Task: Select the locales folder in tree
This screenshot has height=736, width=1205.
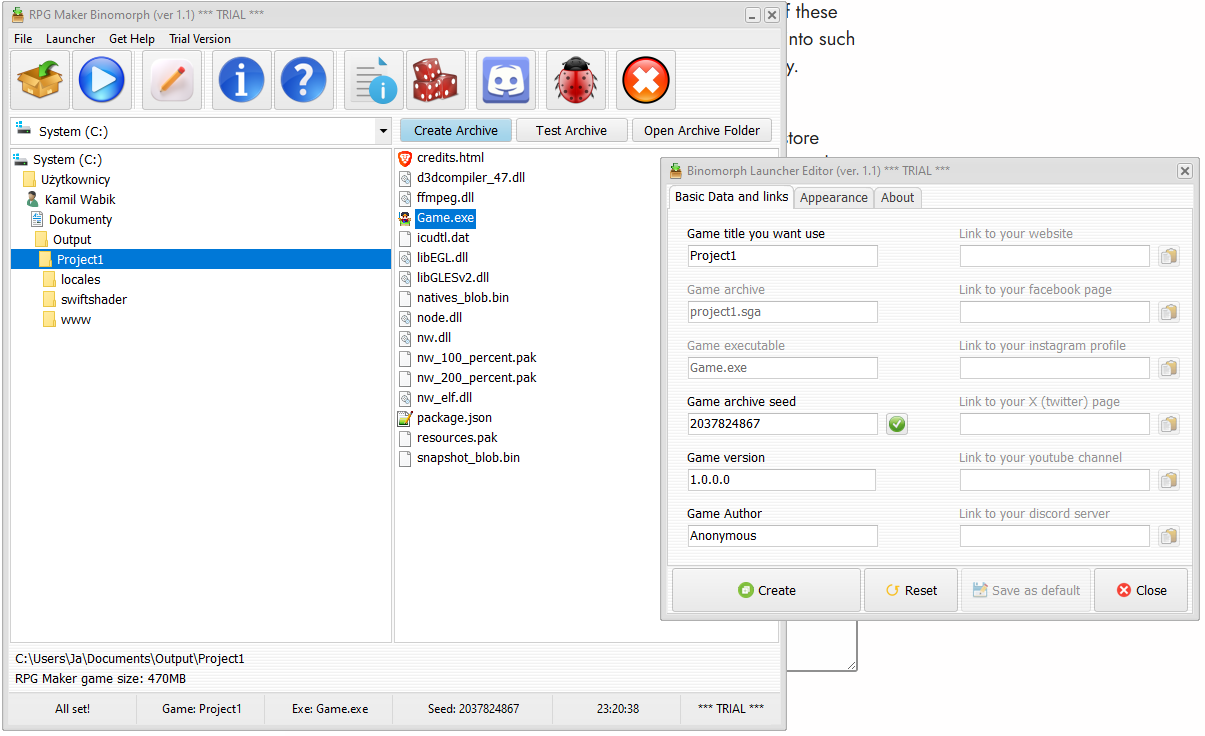Action: pyautogui.click(x=80, y=279)
